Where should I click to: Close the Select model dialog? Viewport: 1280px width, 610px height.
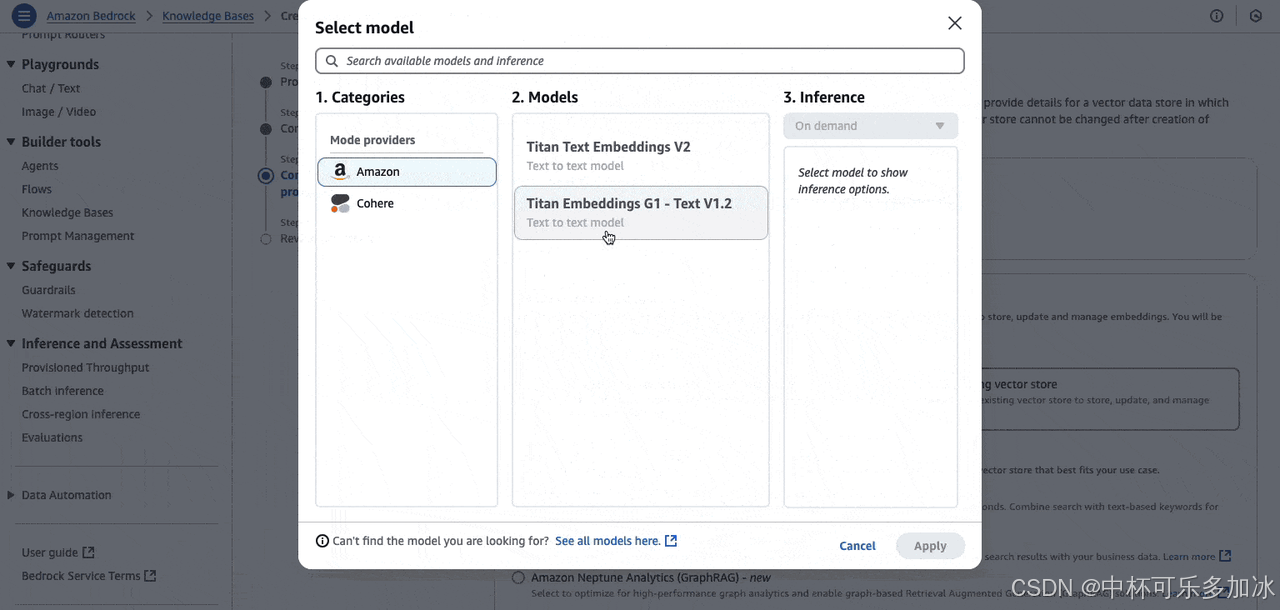955,23
